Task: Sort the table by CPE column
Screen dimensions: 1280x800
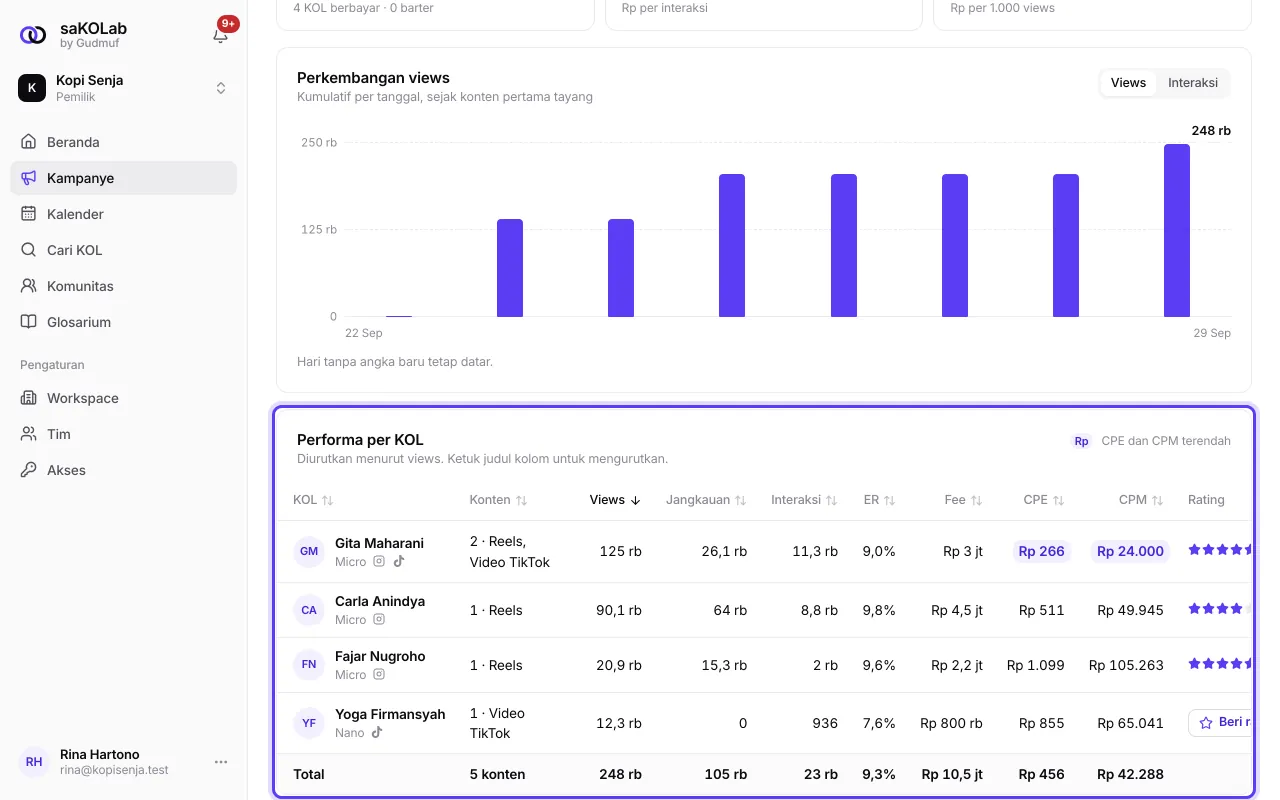Action: (1044, 500)
